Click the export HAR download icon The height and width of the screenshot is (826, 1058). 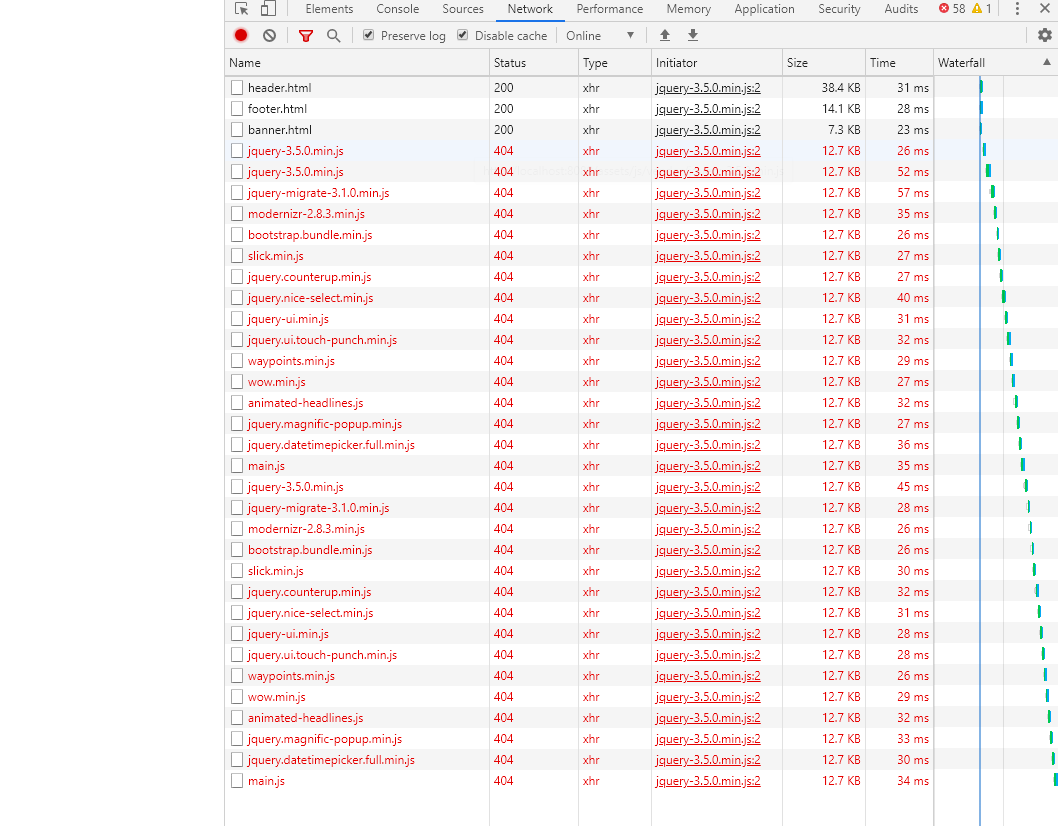click(x=693, y=35)
